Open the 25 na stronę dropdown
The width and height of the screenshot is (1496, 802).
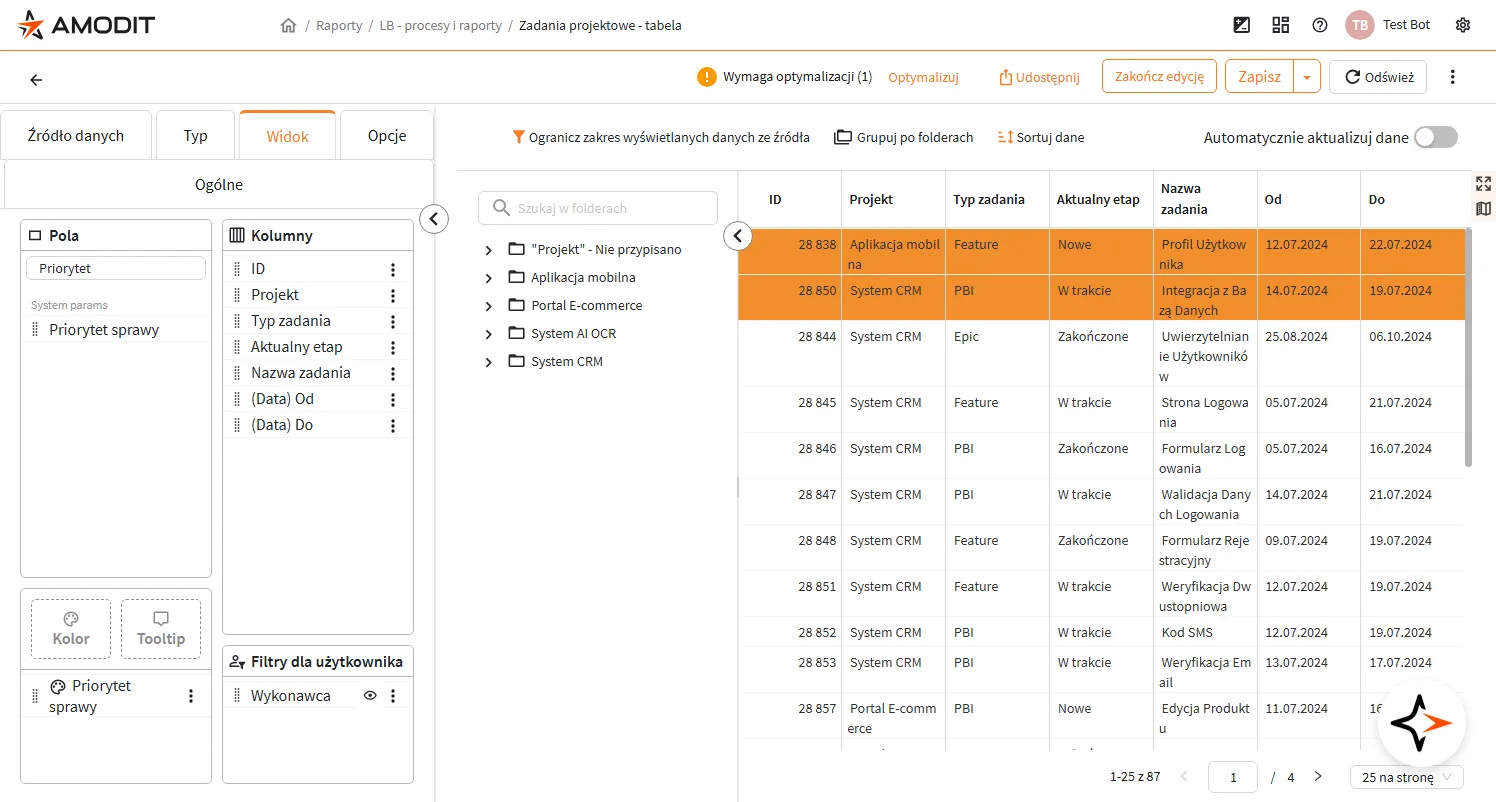click(1407, 777)
